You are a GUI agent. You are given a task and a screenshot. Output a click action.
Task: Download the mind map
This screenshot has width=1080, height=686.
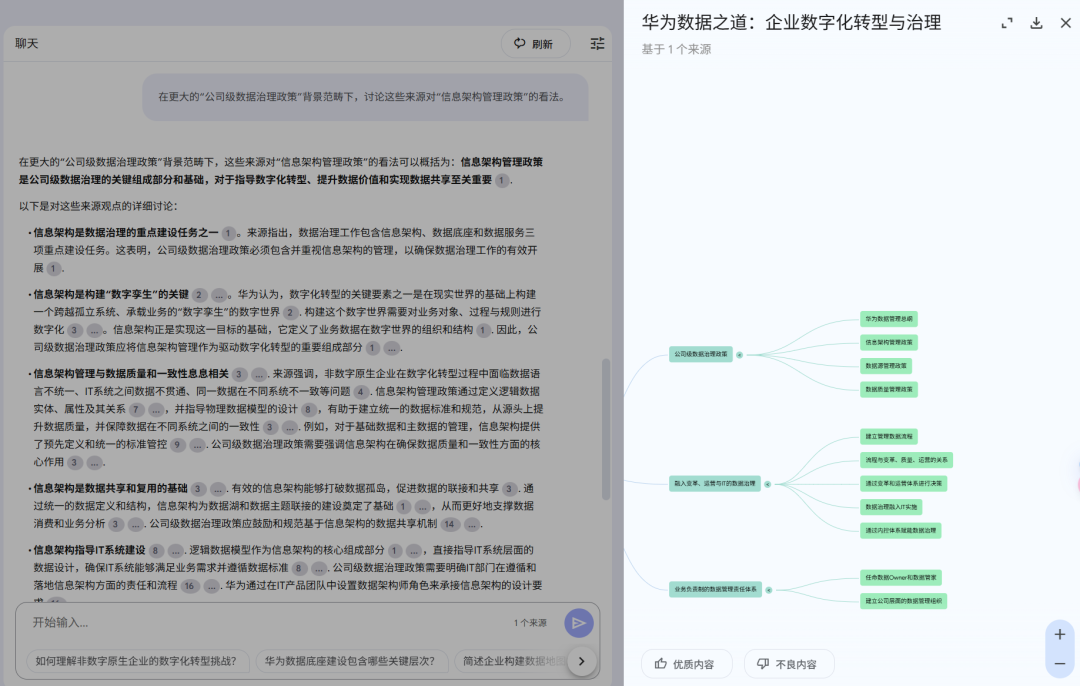tap(1036, 23)
